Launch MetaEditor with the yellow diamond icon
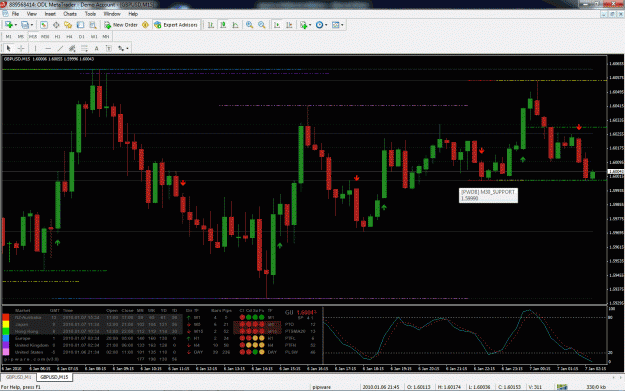625x391 pixels. tap(145, 25)
